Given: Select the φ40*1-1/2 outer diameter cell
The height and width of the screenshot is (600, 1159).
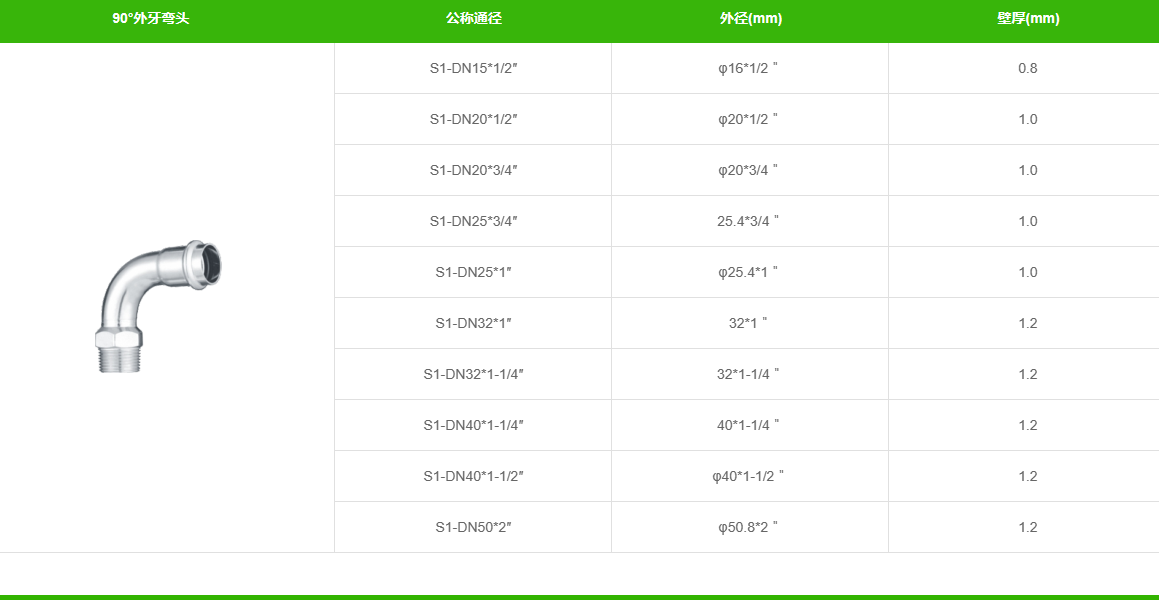Looking at the screenshot, I should 750,477.
